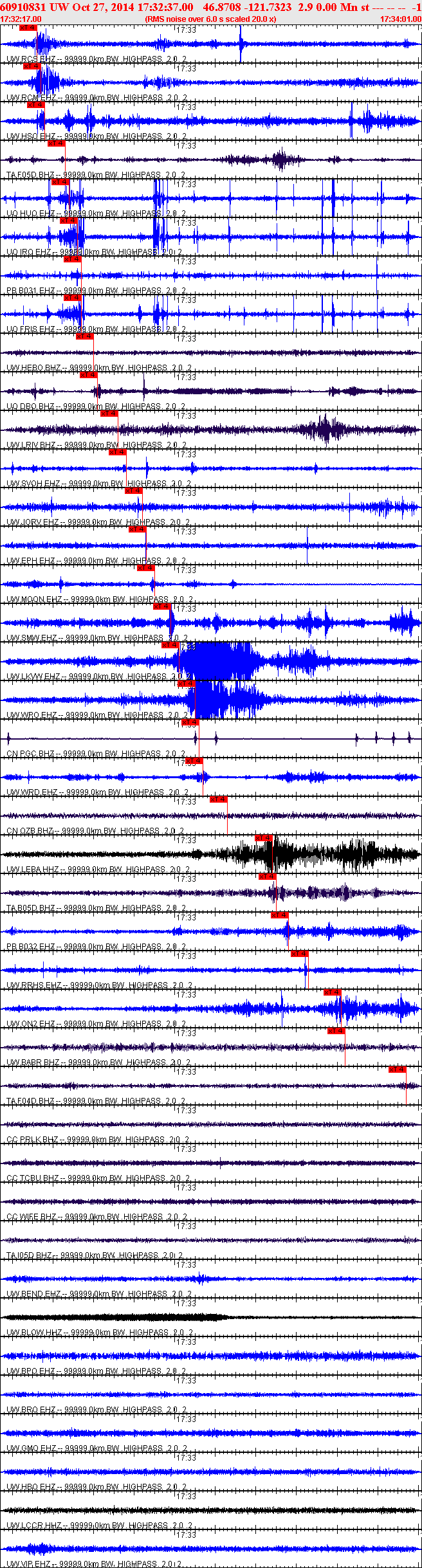Select the xT pick flag on the UW RCM trace
The image size is (422, 1568).
32,66
